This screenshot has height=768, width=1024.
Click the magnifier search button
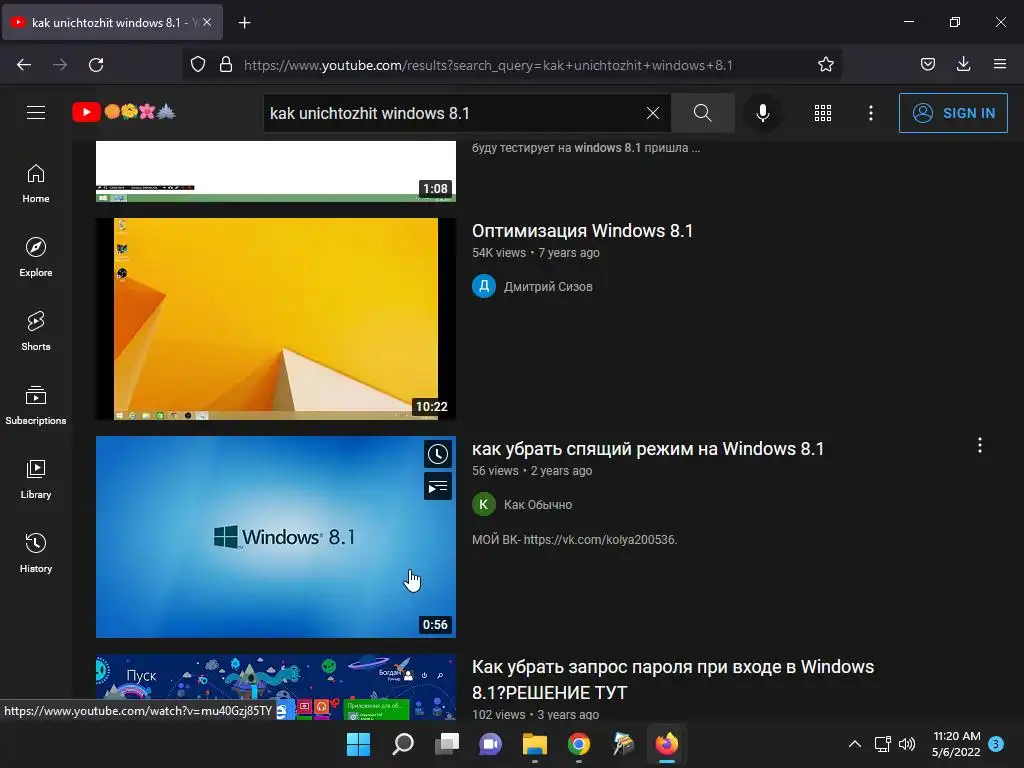(x=702, y=113)
